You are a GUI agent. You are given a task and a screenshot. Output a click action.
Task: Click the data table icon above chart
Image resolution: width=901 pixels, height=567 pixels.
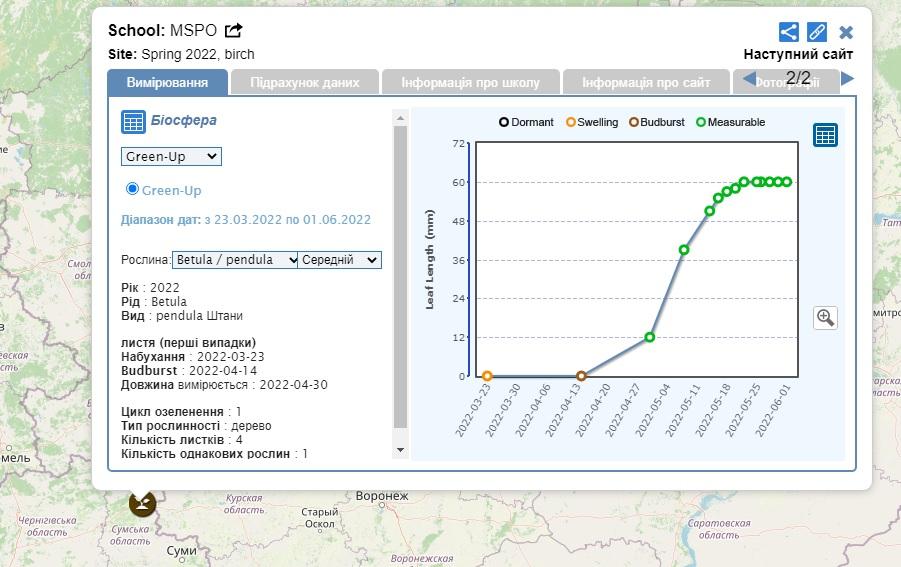pyautogui.click(x=825, y=135)
